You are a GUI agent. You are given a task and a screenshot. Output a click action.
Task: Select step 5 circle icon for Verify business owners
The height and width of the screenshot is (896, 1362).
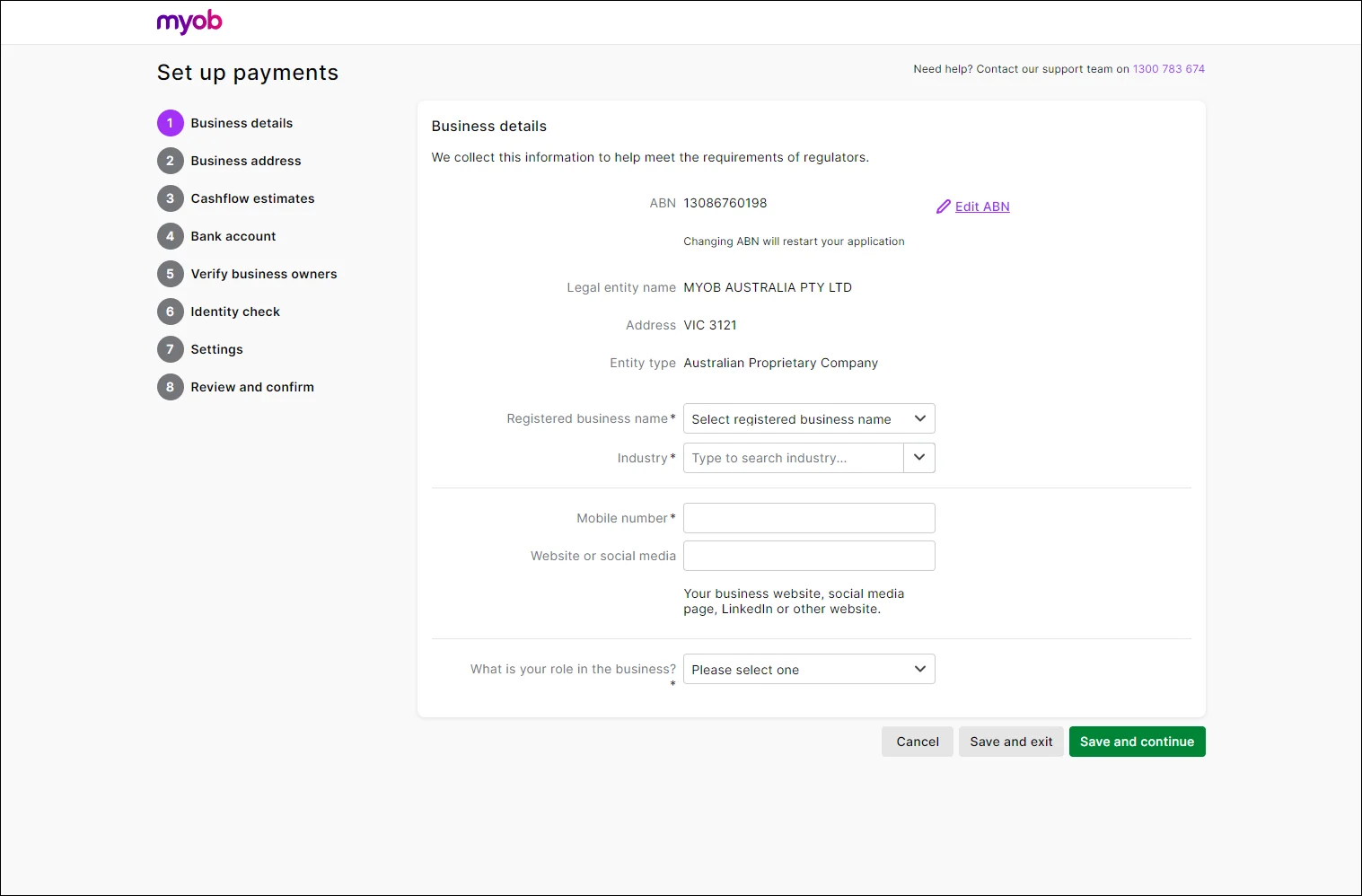[x=171, y=274]
